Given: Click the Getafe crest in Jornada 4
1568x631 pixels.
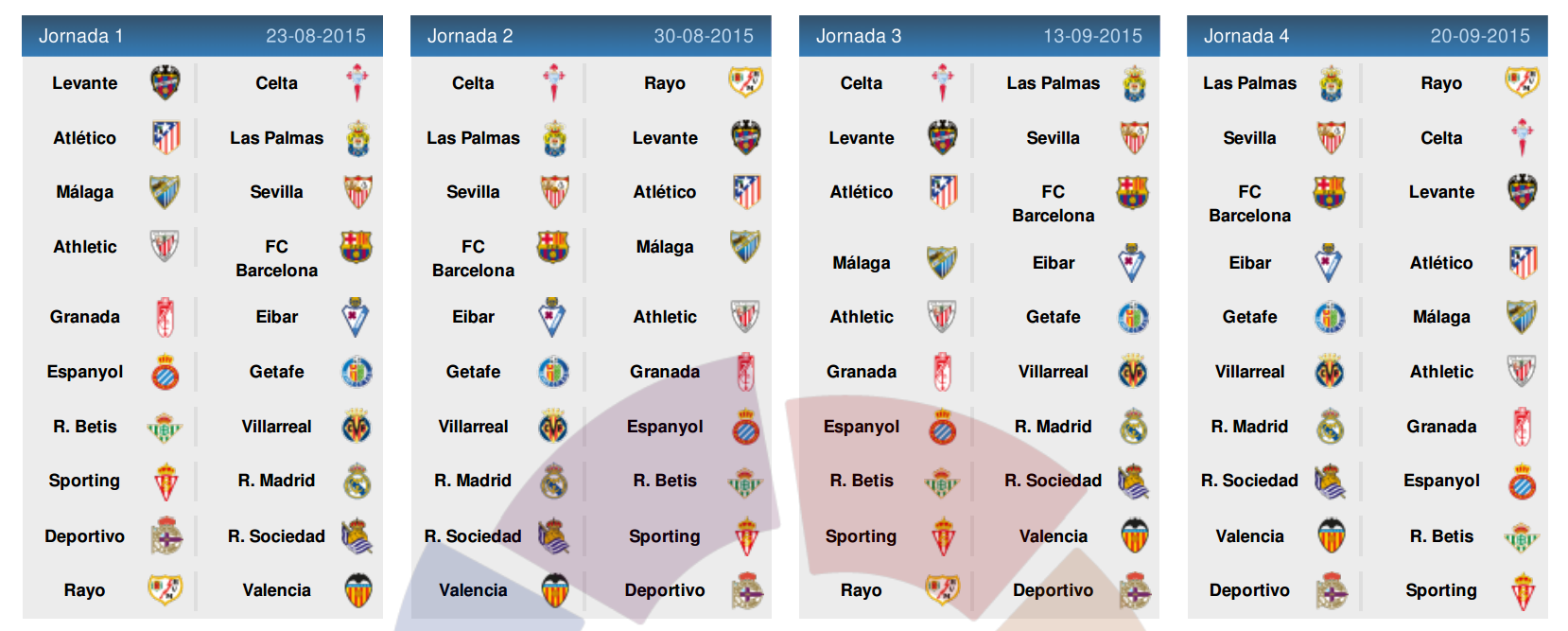Looking at the screenshot, I should 1330,318.
